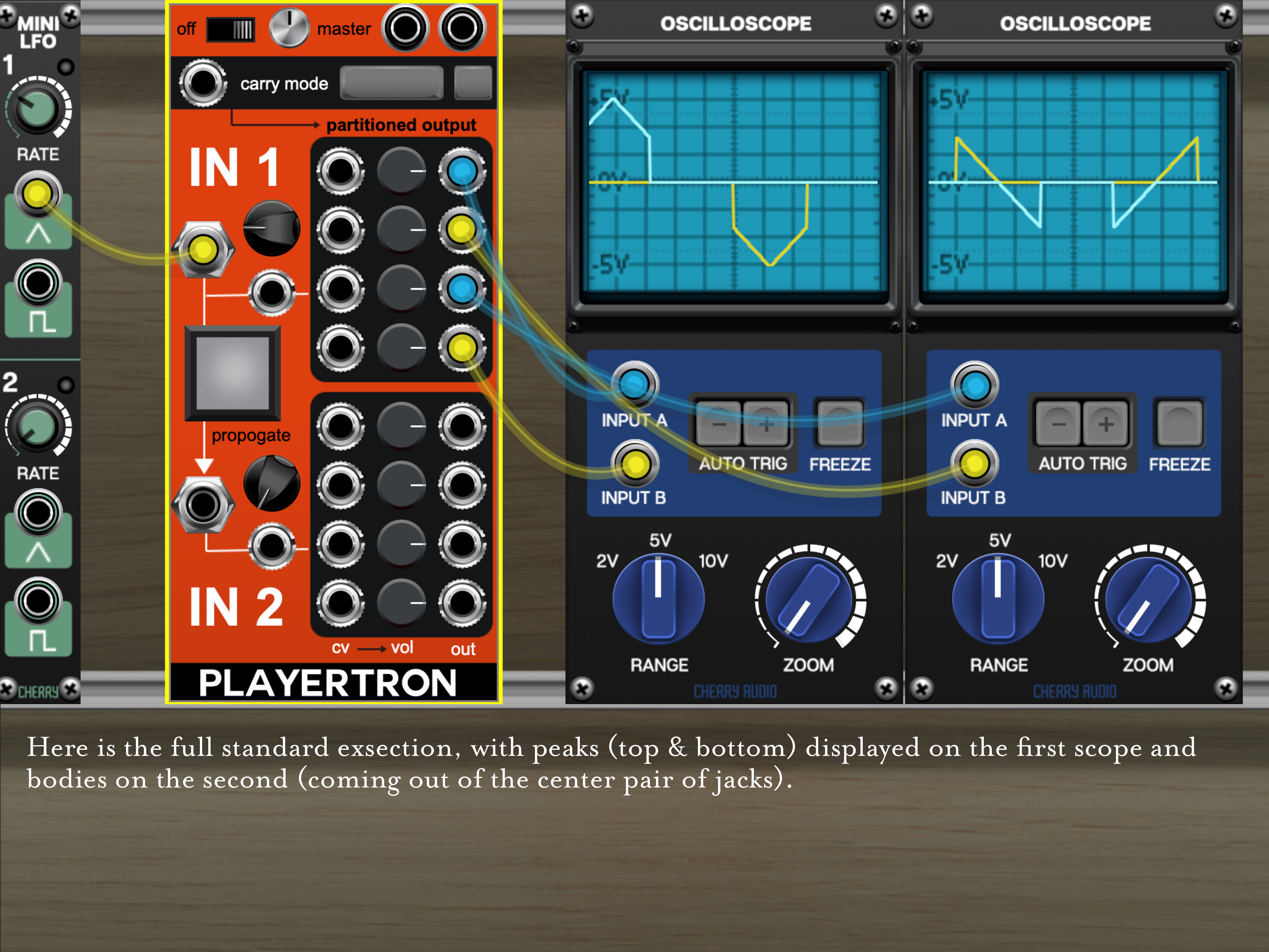Click the LFO 2 triangle wave output jack
The height and width of the screenshot is (952, 1269).
(38, 513)
